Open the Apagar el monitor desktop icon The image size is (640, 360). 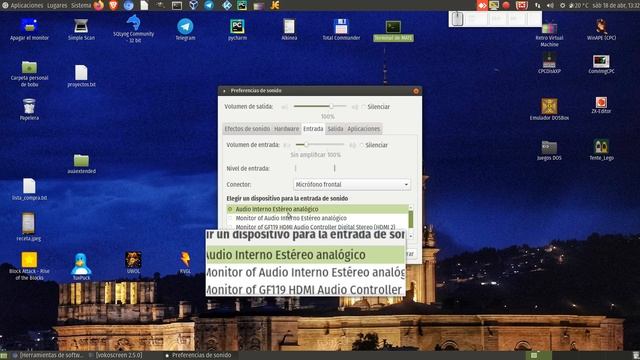(29, 29)
